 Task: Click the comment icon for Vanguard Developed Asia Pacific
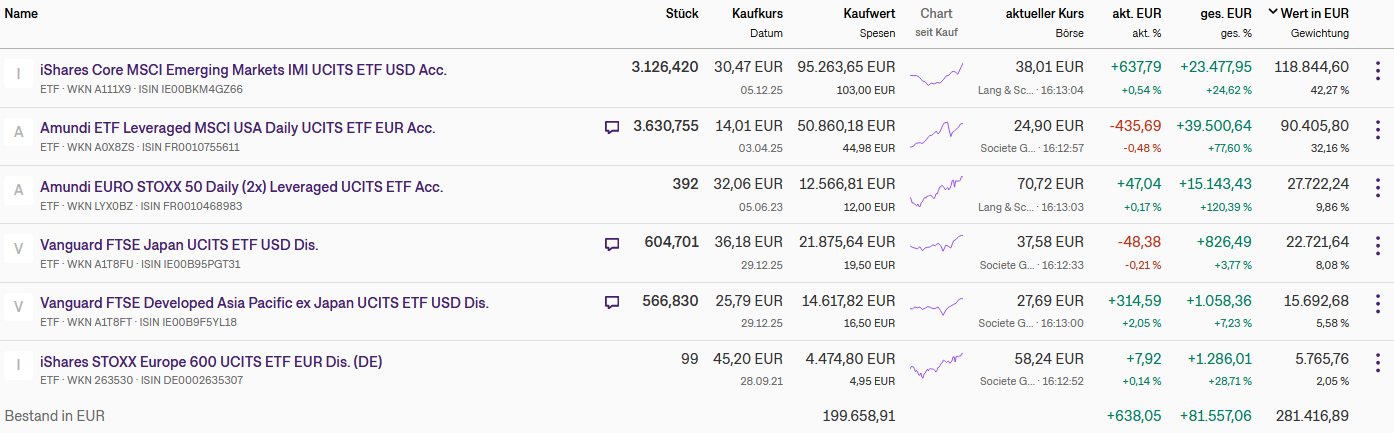pos(612,302)
